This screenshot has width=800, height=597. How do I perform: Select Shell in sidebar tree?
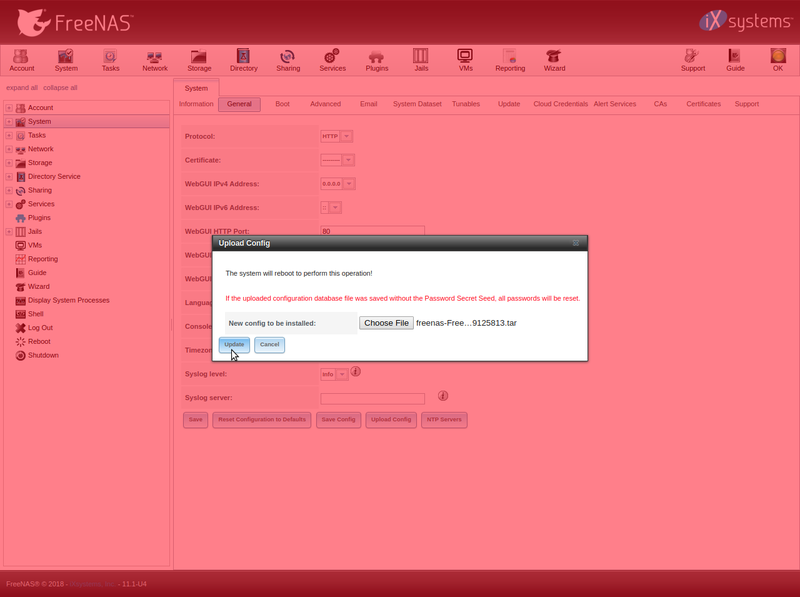tap(35, 314)
